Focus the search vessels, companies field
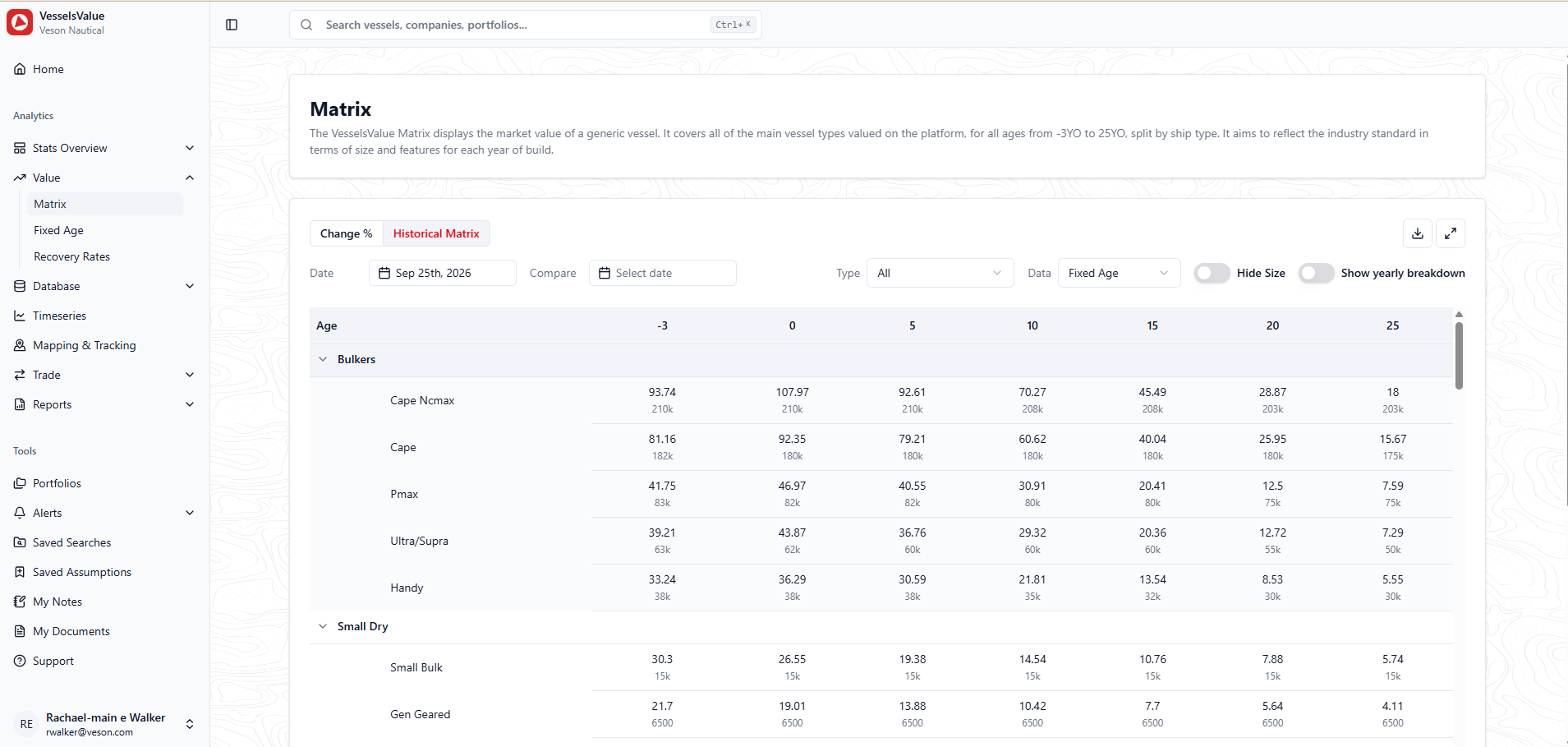 tap(526, 25)
